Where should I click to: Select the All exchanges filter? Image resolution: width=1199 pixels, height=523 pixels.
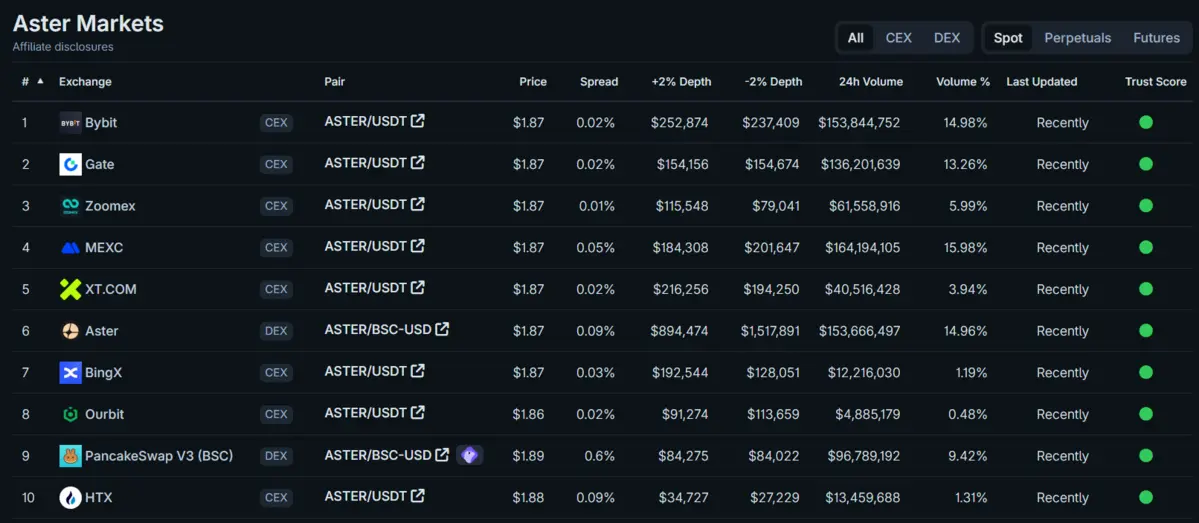855,38
